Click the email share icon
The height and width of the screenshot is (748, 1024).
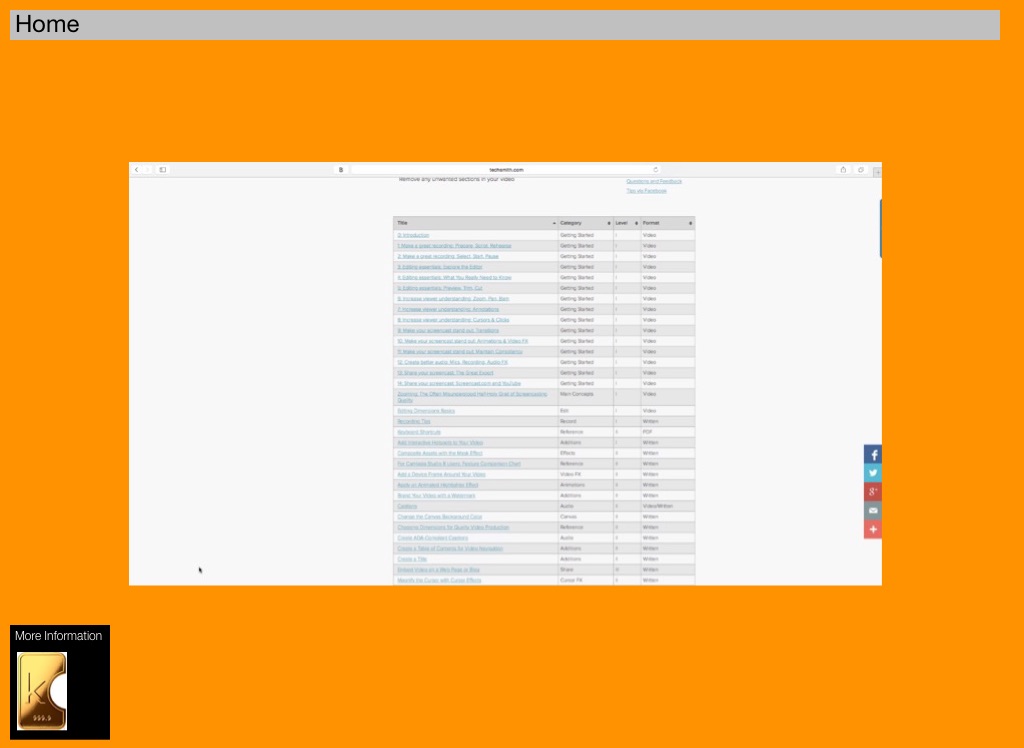click(872, 510)
